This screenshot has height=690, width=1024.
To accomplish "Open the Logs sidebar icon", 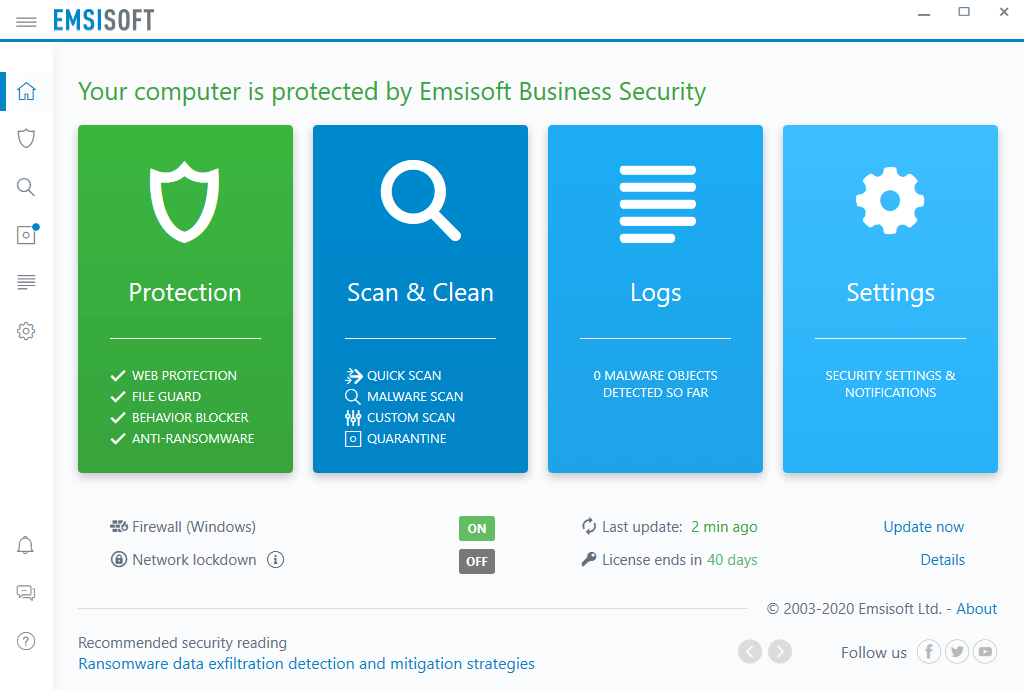I will pyautogui.click(x=26, y=283).
